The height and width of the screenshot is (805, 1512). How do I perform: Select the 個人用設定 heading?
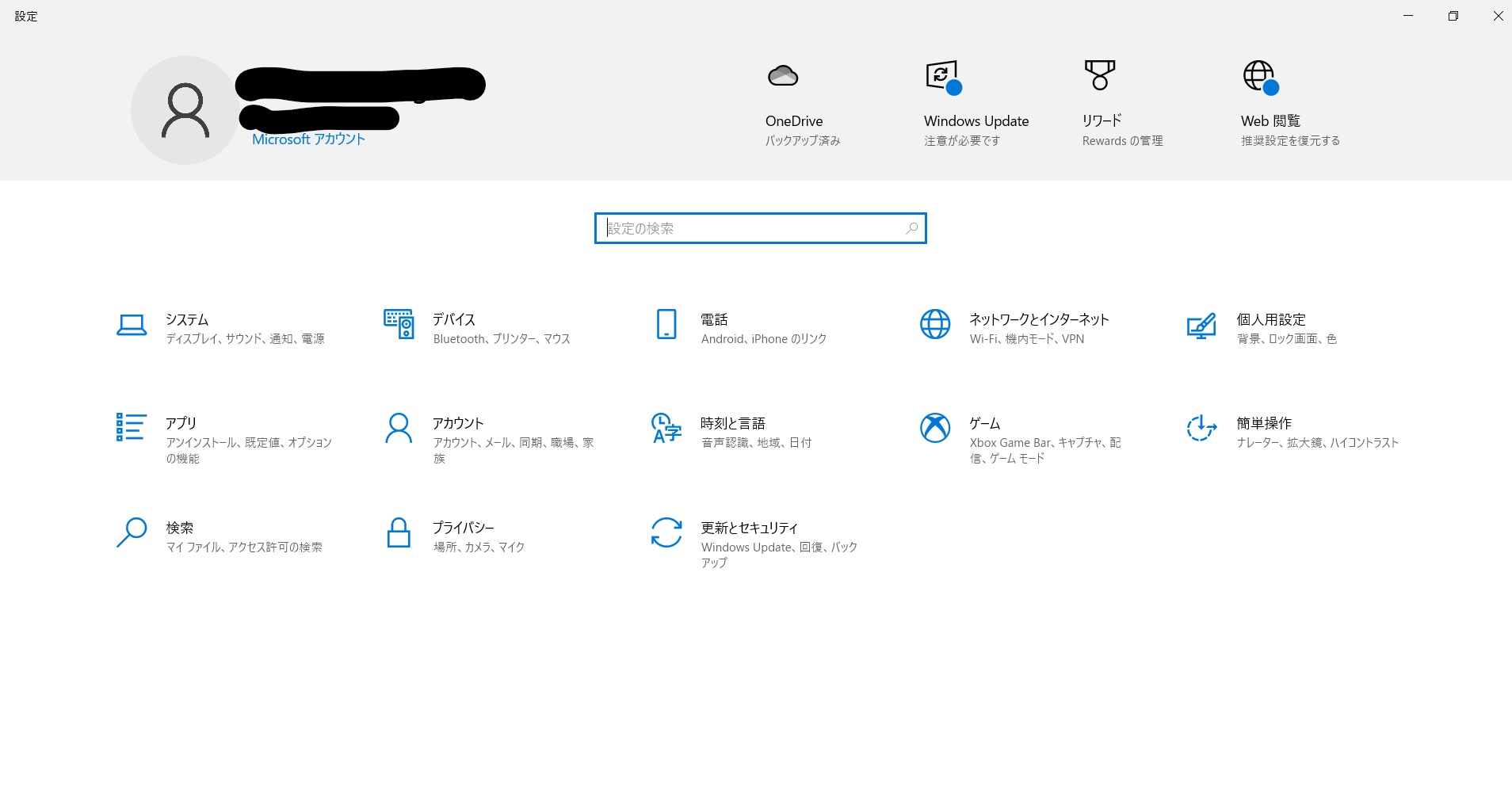[1271, 319]
